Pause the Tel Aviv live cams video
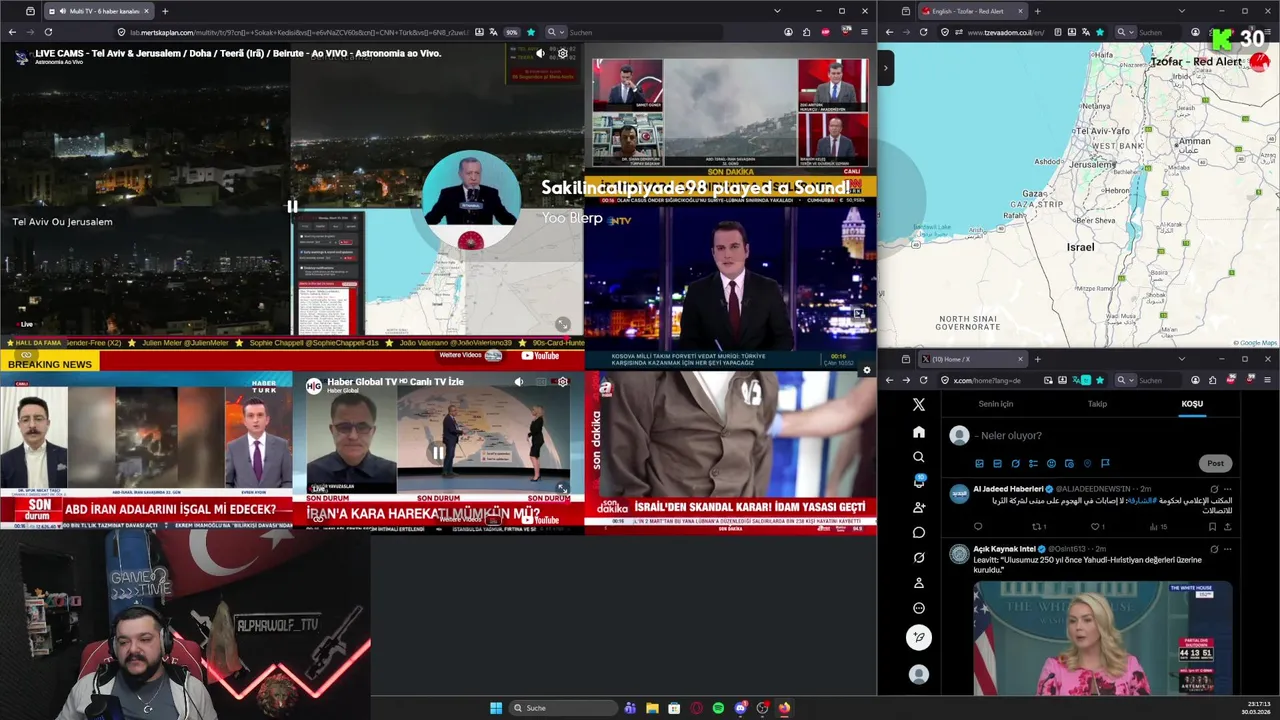1280x720 pixels. pyautogui.click(x=292, y=207)
